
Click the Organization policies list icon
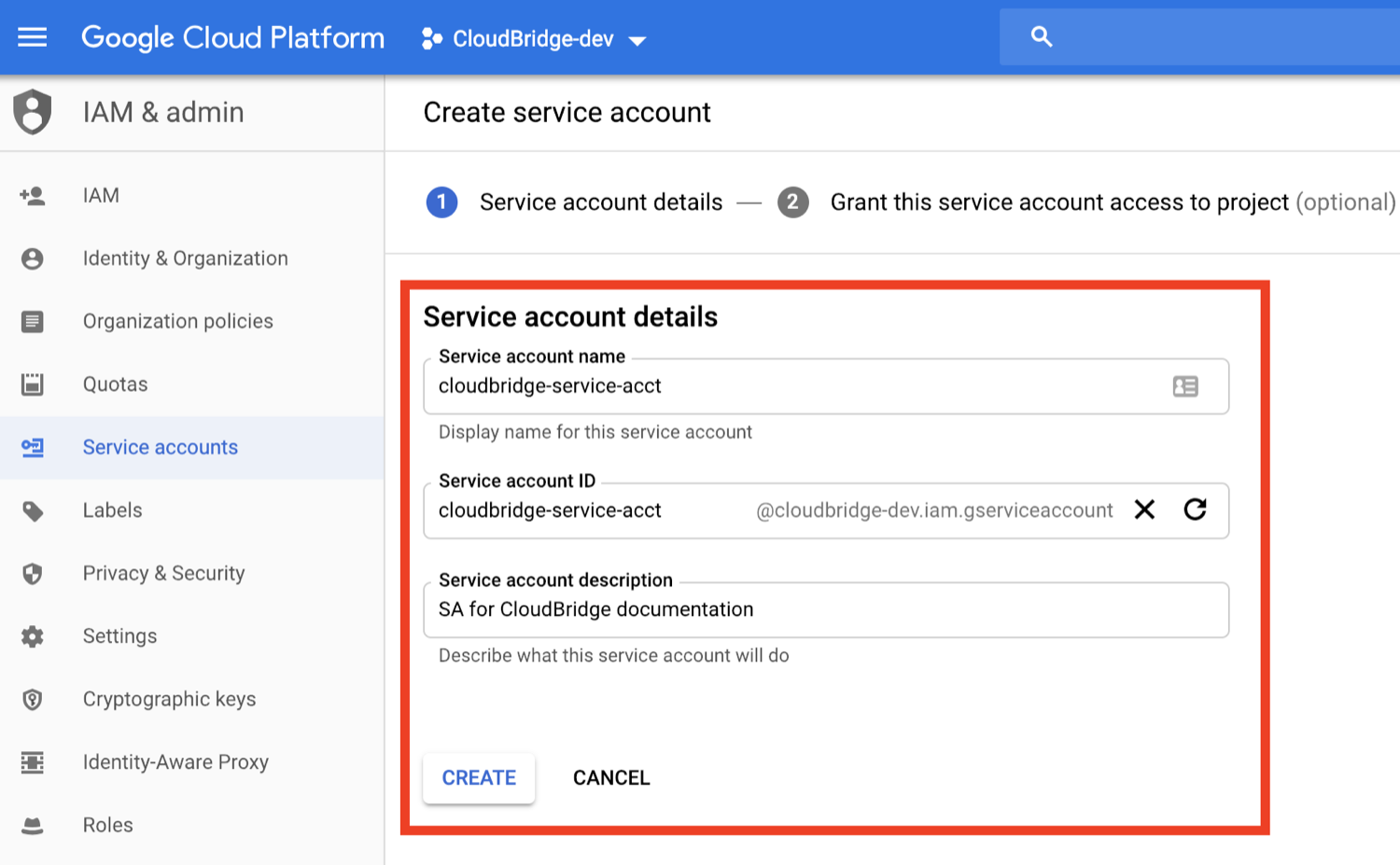click(33, 322)
